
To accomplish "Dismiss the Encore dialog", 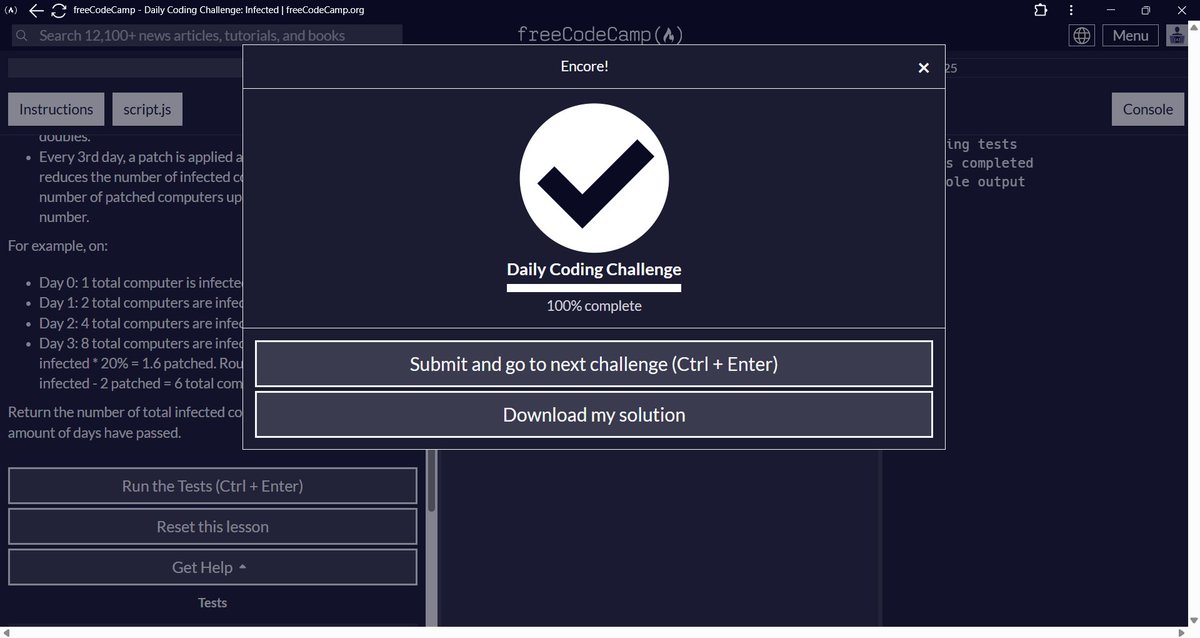I will pos(923,67).
